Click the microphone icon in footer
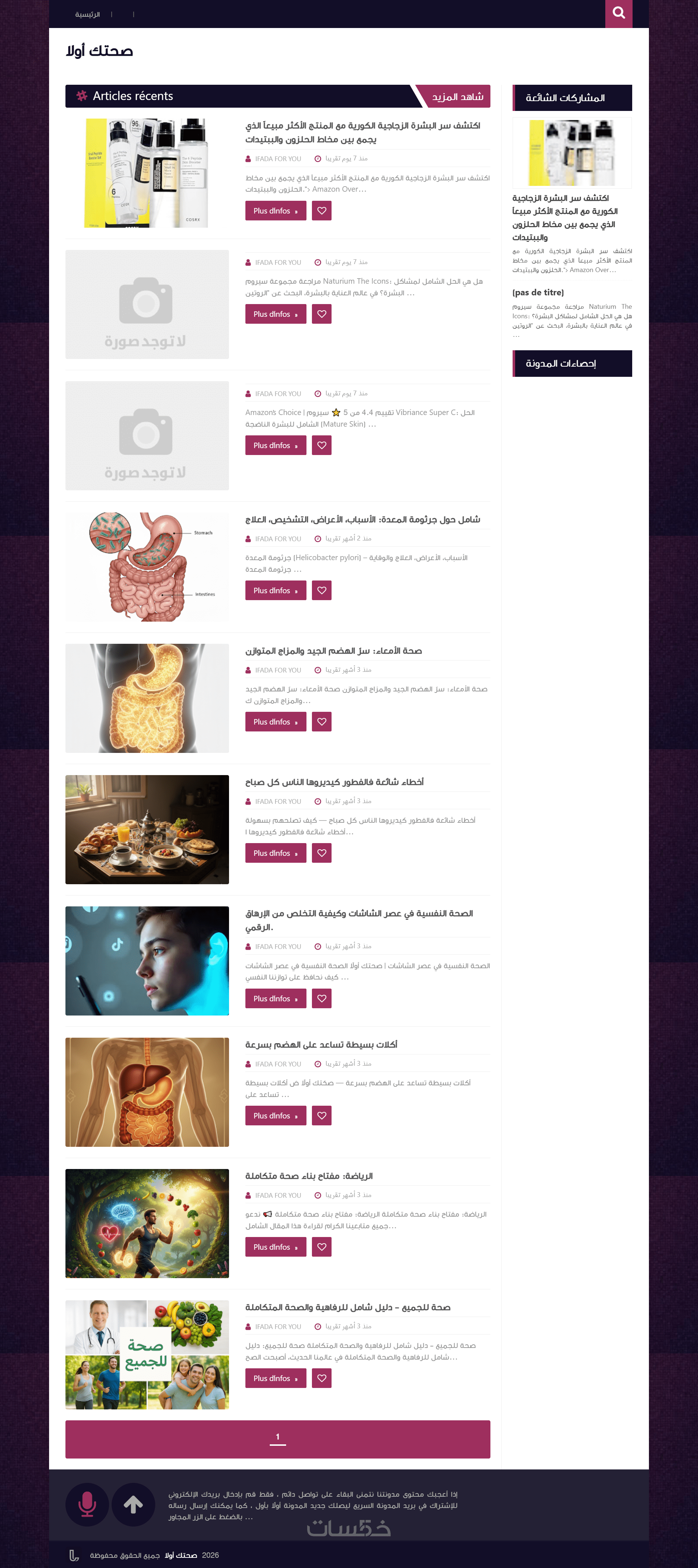This screenshot has width=698, height=1568. [x=87, y=1504]
